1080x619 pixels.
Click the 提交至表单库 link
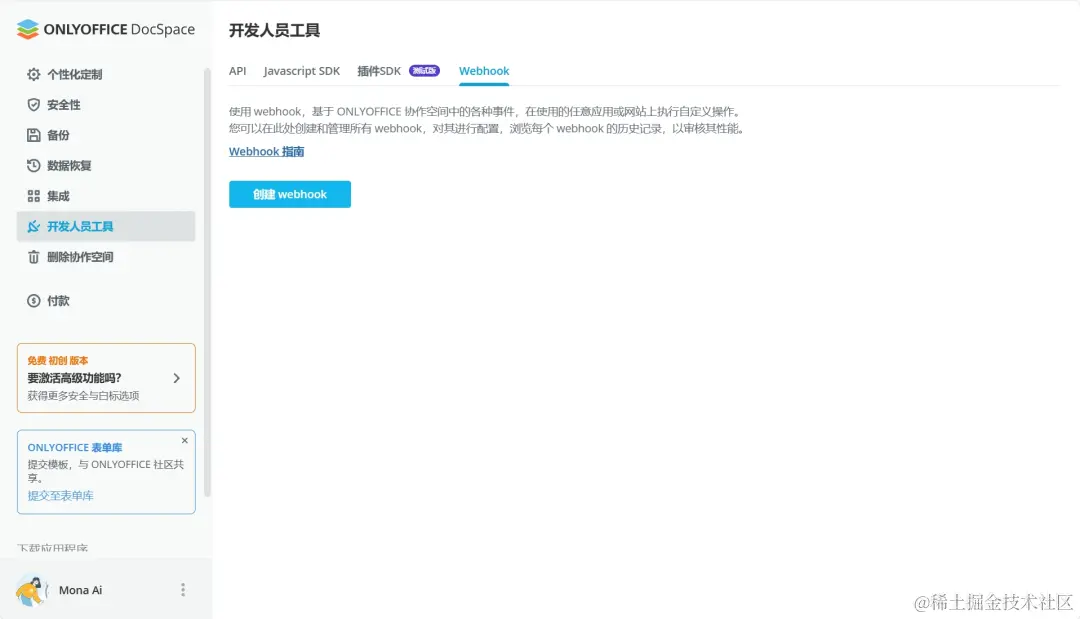click(x=61, y=496)
